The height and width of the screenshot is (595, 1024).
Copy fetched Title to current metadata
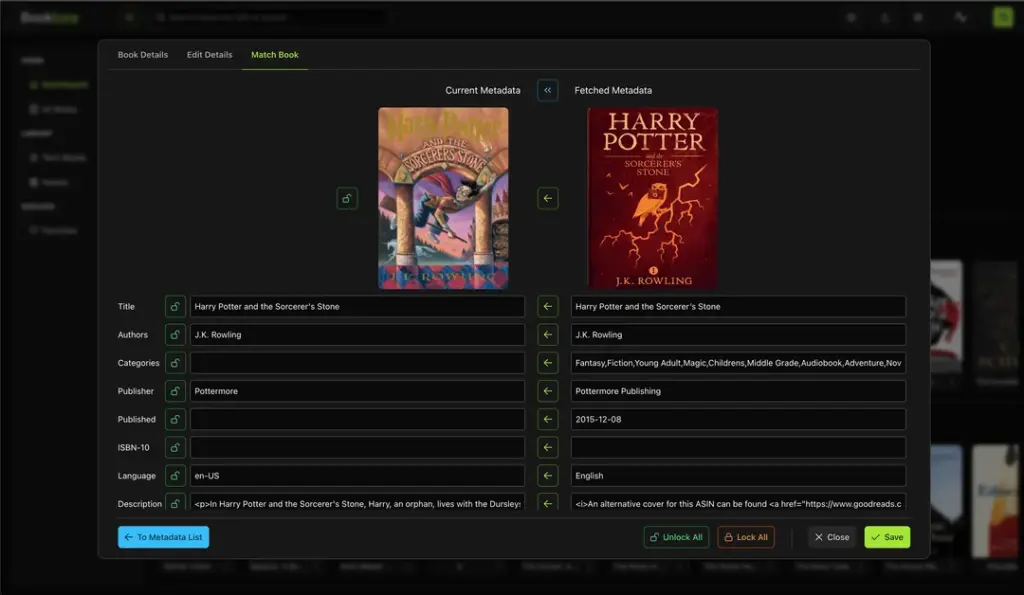pos(547,306)
